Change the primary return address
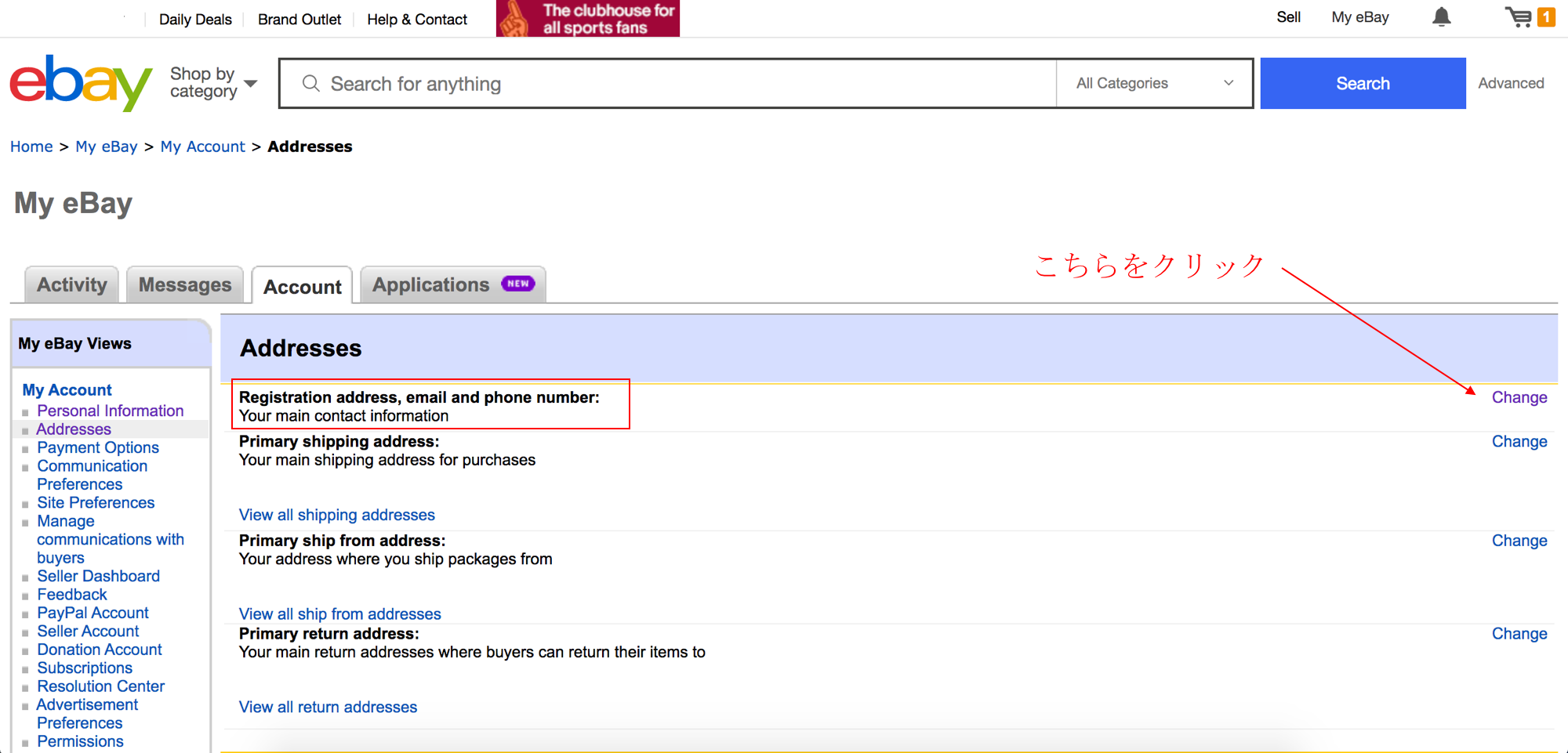The width and height of the screenshot is (1568, 753). [1519, 634]
